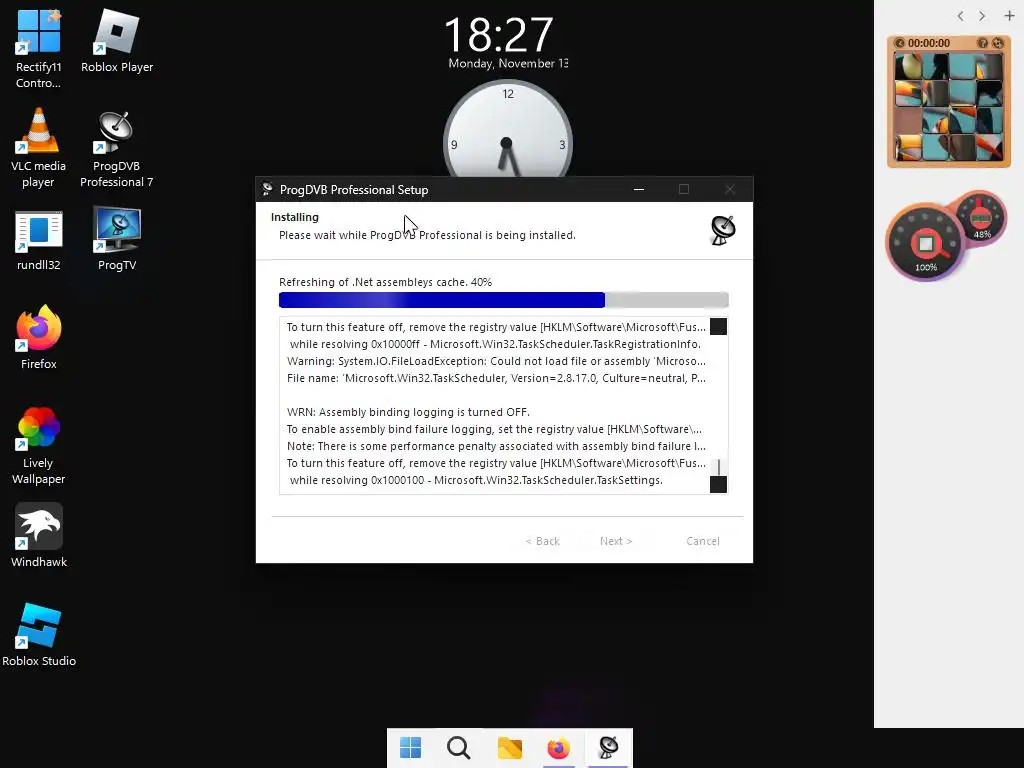This screenshot has width=1024, height=768.
Task: Click the toucan picture puzzle board
Action: pyautogui.click(x=948, y=106)
